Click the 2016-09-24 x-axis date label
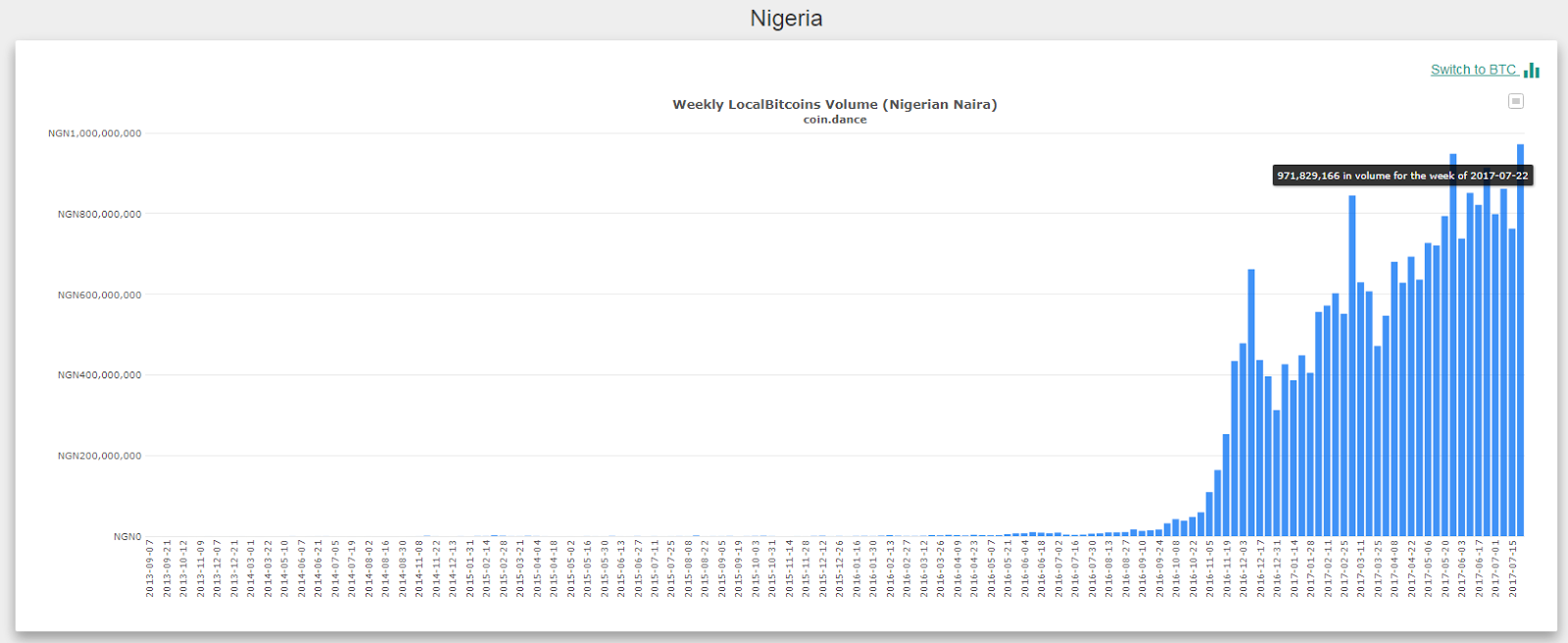The width and height of the screenshot is (1568, 643). (x=1159, y=569)
